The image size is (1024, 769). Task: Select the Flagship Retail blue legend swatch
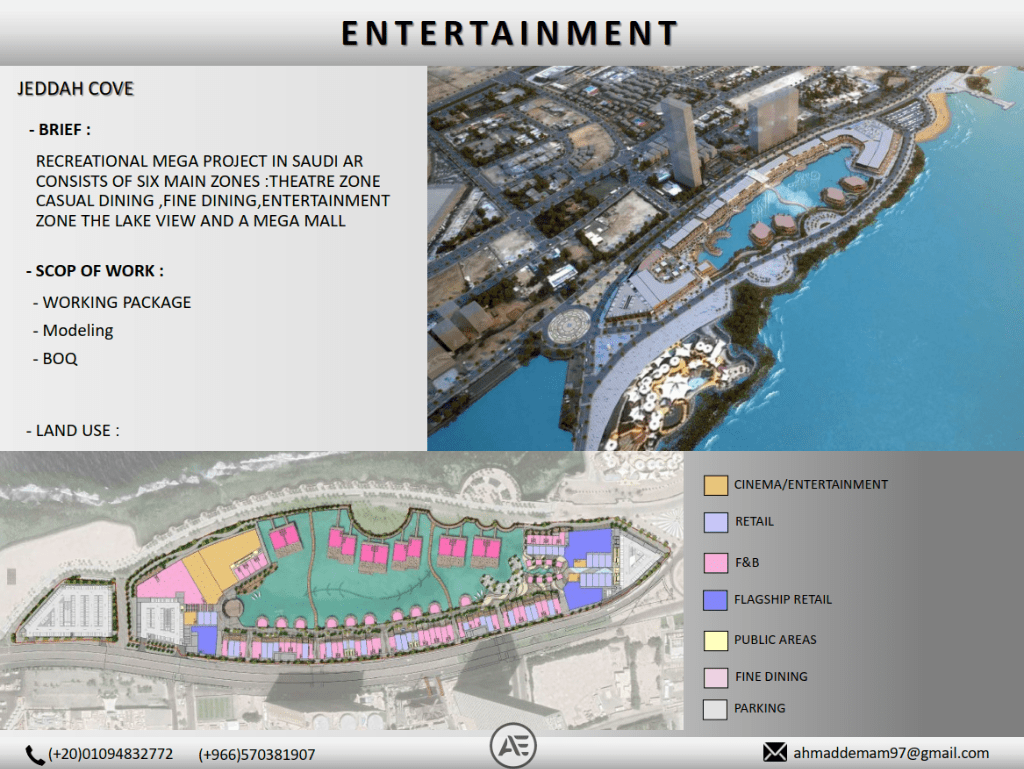pos(715,600)
